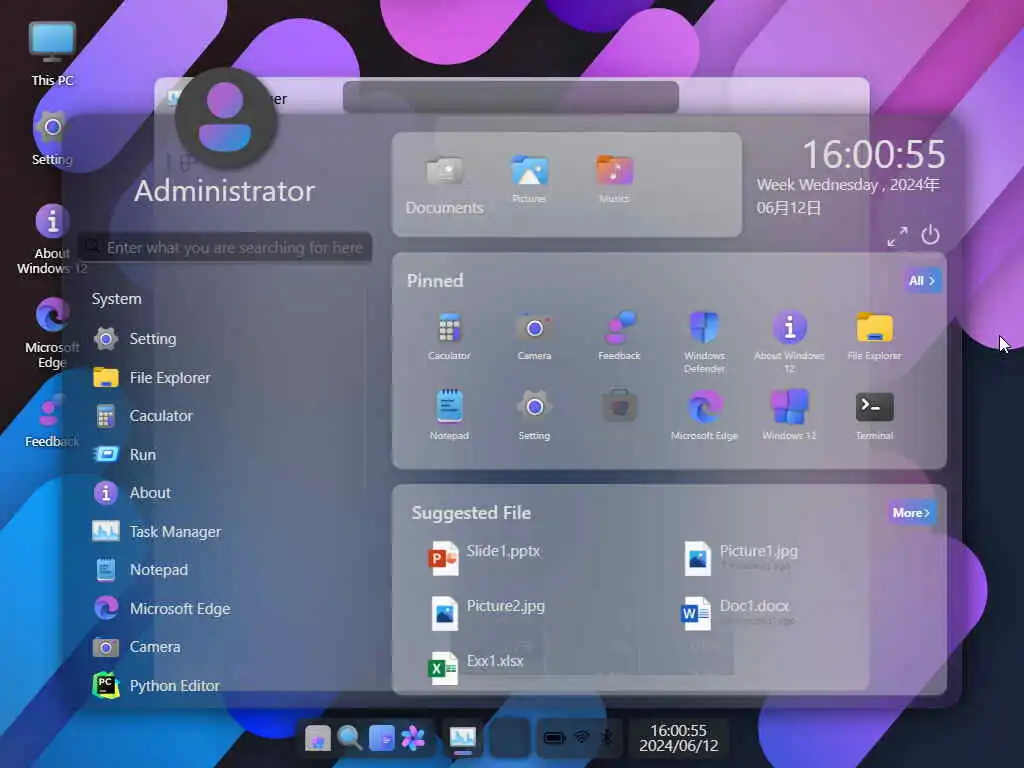1024x768 pixels.
Task: Open the taskbar clock showing 2024/06/12
Action: [x=679, y=738]
